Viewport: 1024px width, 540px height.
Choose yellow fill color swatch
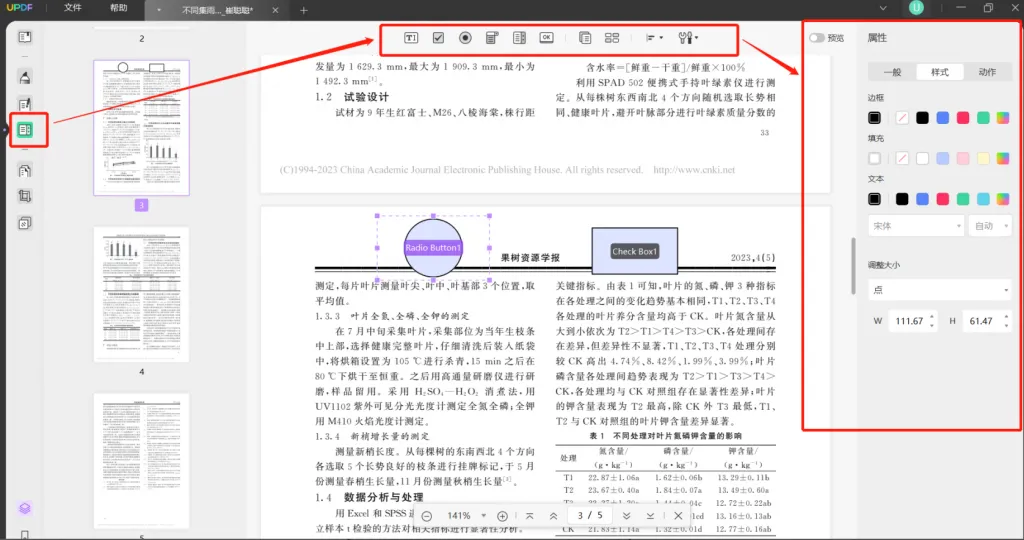pos(983,158)
